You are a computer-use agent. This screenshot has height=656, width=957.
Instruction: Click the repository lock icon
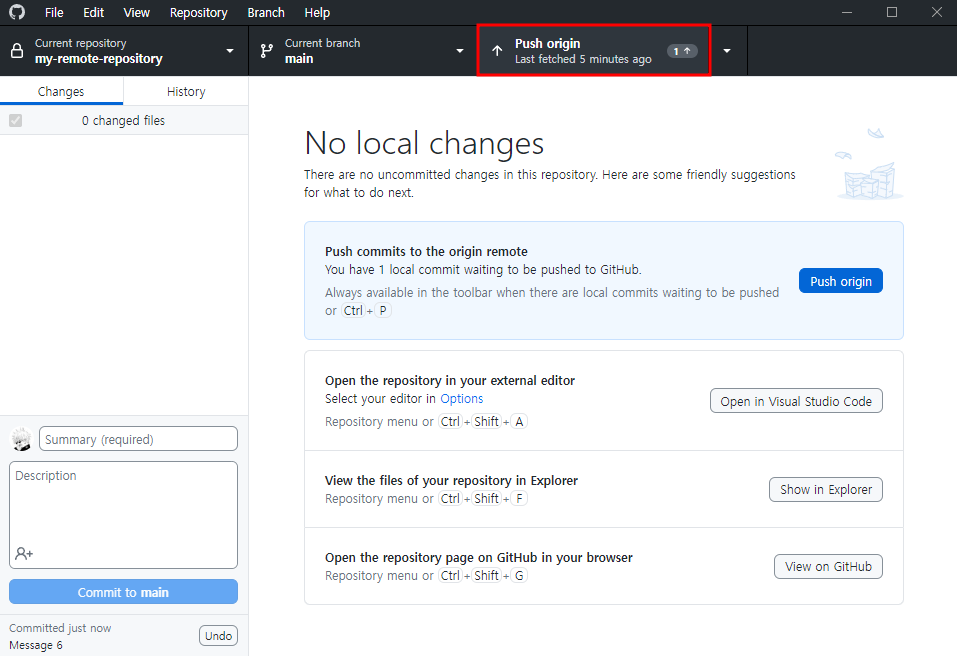pos(17,51)
